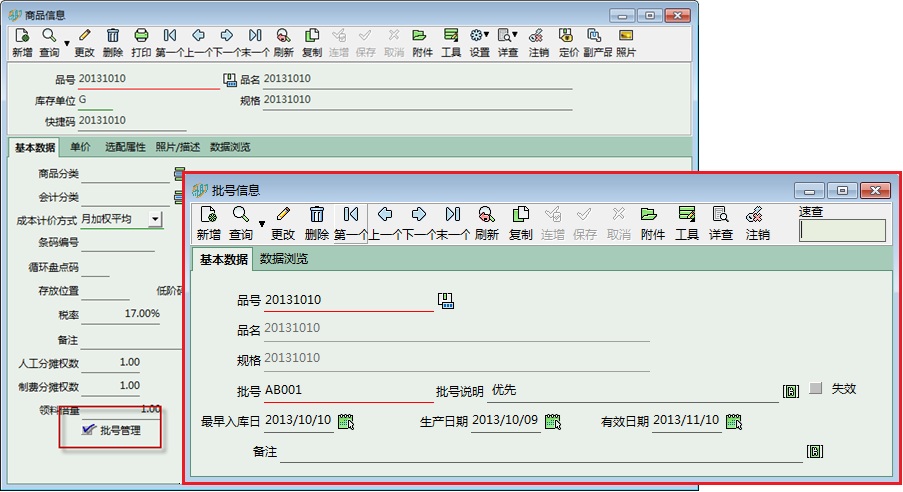
Task: Open the 选配属性 tab
Action: pos(125,147)
